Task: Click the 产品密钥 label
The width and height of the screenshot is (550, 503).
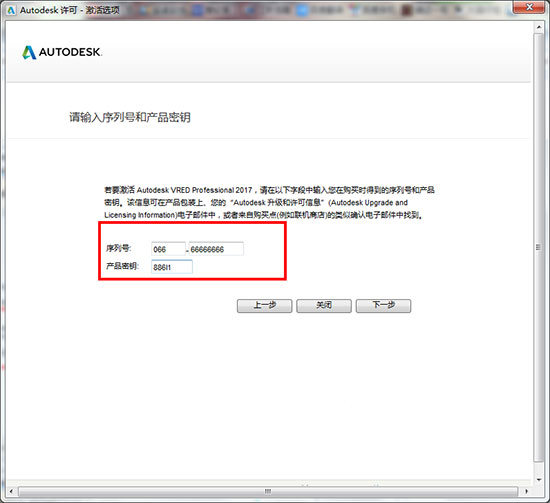Action: [122, 266]
